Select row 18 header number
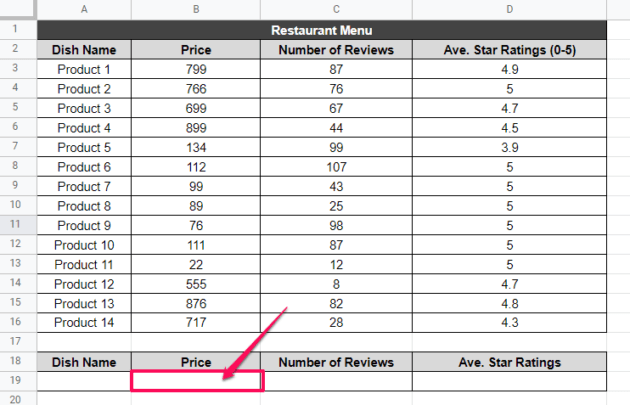This screenshot has height=405, width=630. tap(16, 361)
